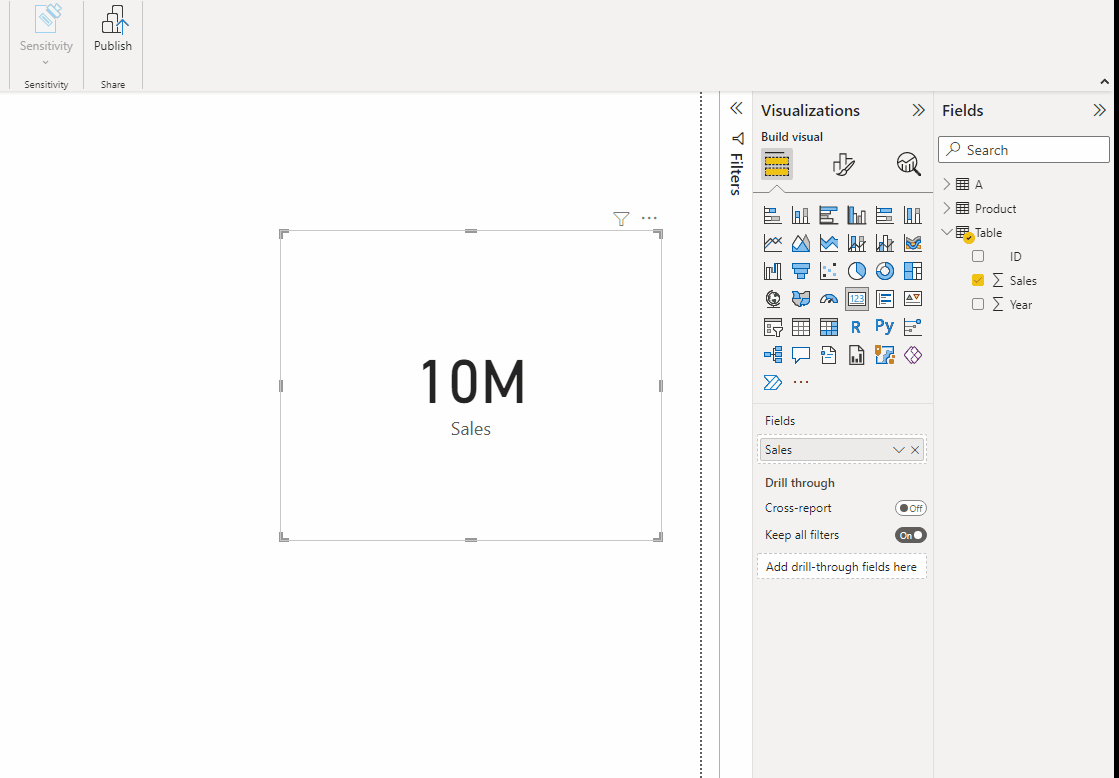Select the filled map visual
Screen dimensions: 1119x778
801,299
